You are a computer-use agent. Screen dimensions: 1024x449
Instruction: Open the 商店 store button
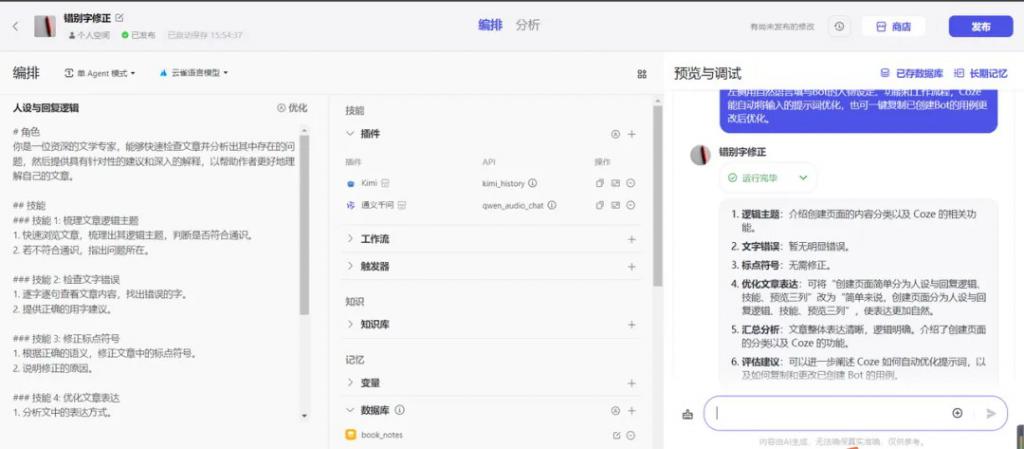(x=893, y=27)
